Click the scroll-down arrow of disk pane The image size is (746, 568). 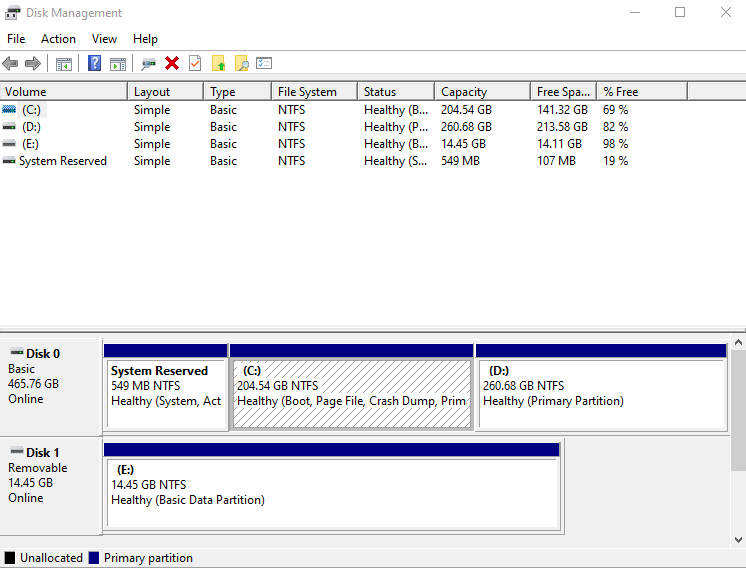pos(738,540)
